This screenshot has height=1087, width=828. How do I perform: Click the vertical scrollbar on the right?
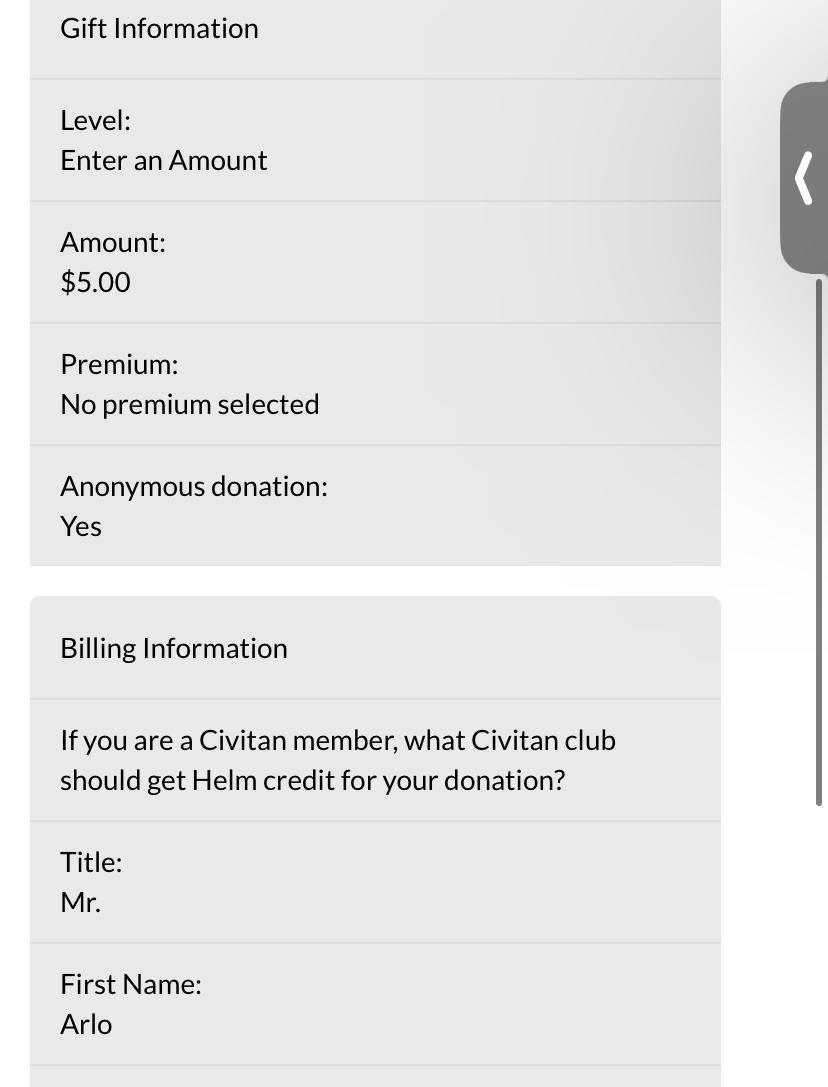(x=819, y=540)
